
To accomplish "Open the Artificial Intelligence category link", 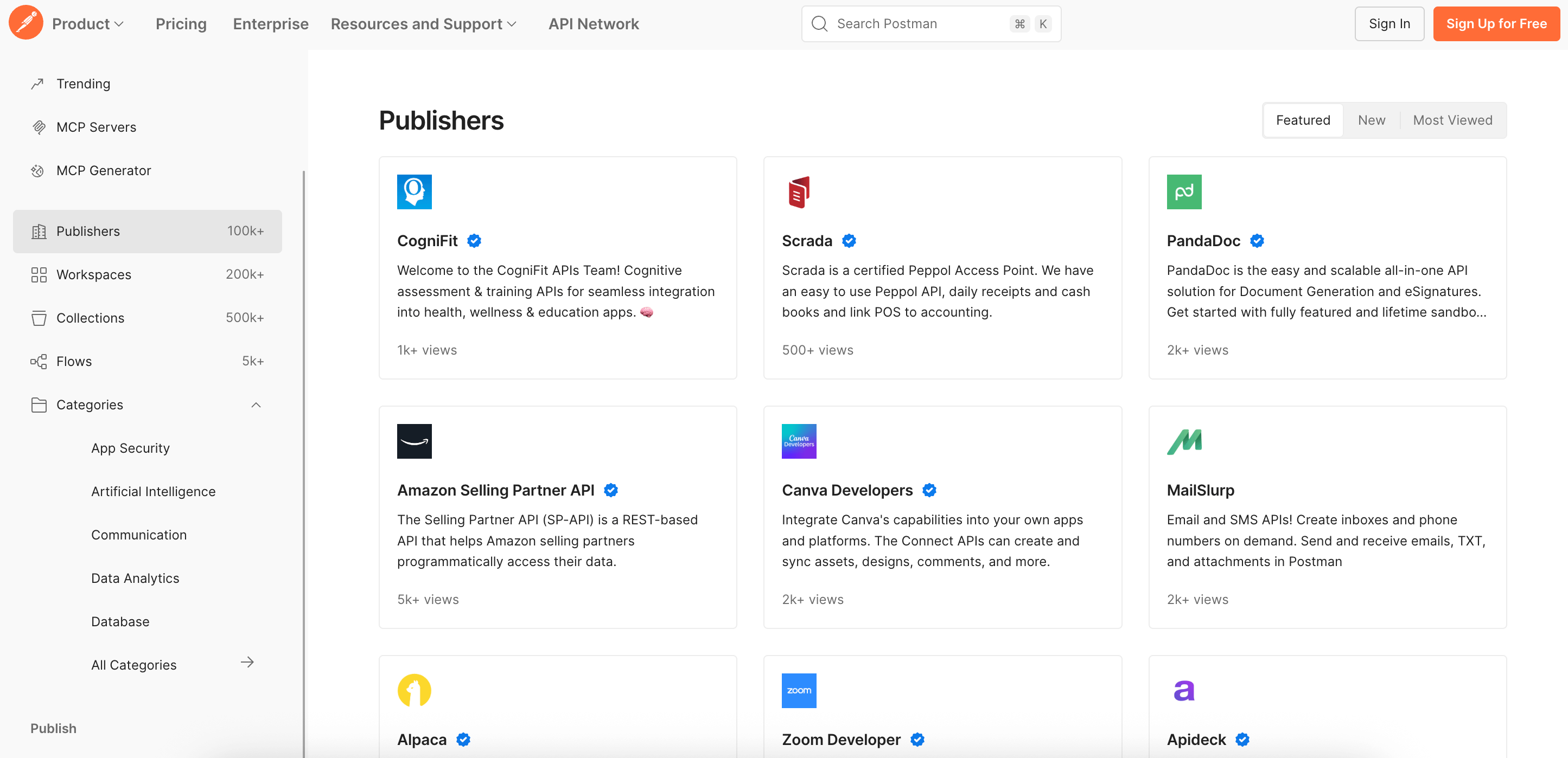I will pos(153,491).
